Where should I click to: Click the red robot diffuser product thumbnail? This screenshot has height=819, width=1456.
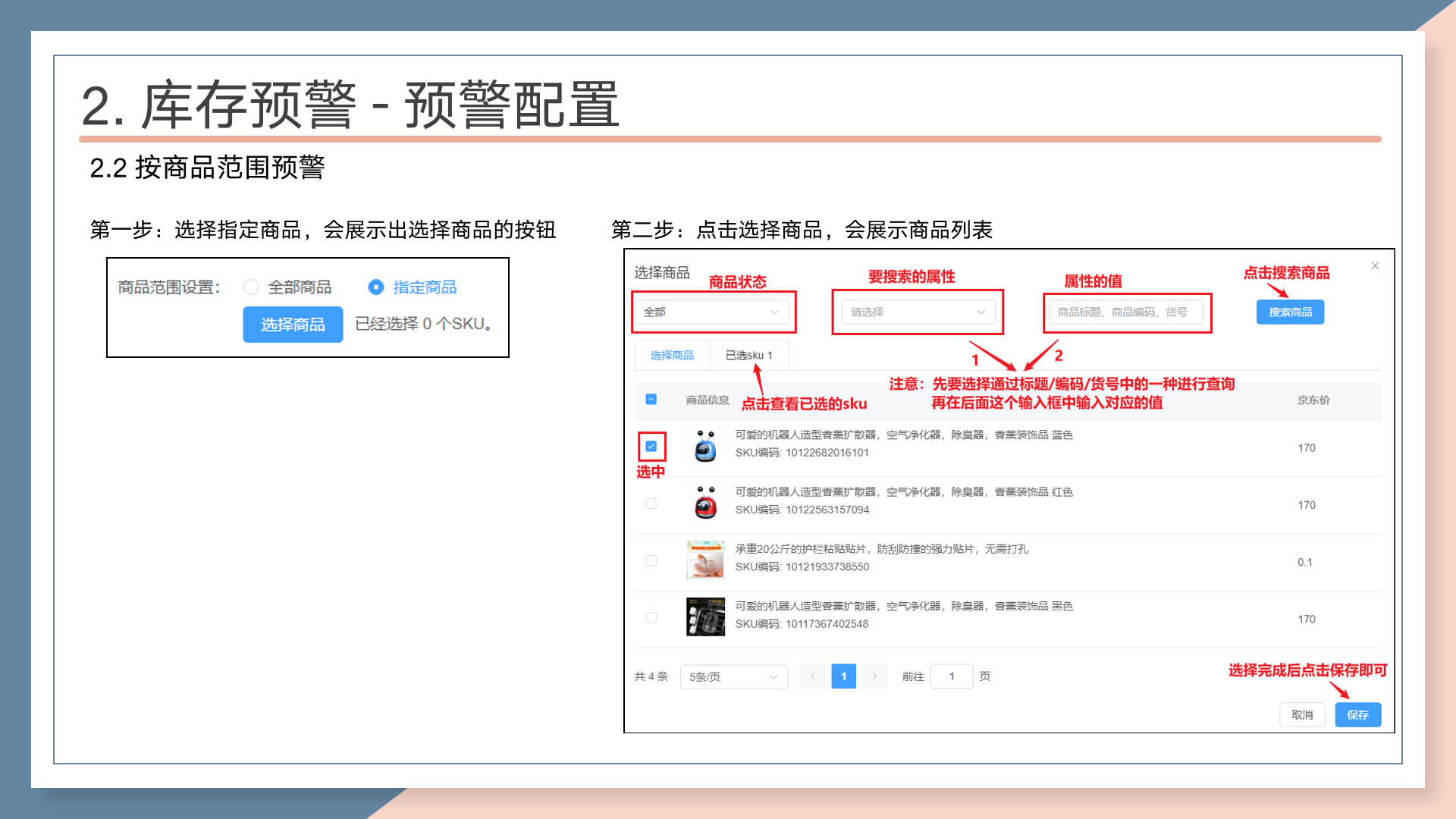[x=705, y=504]
